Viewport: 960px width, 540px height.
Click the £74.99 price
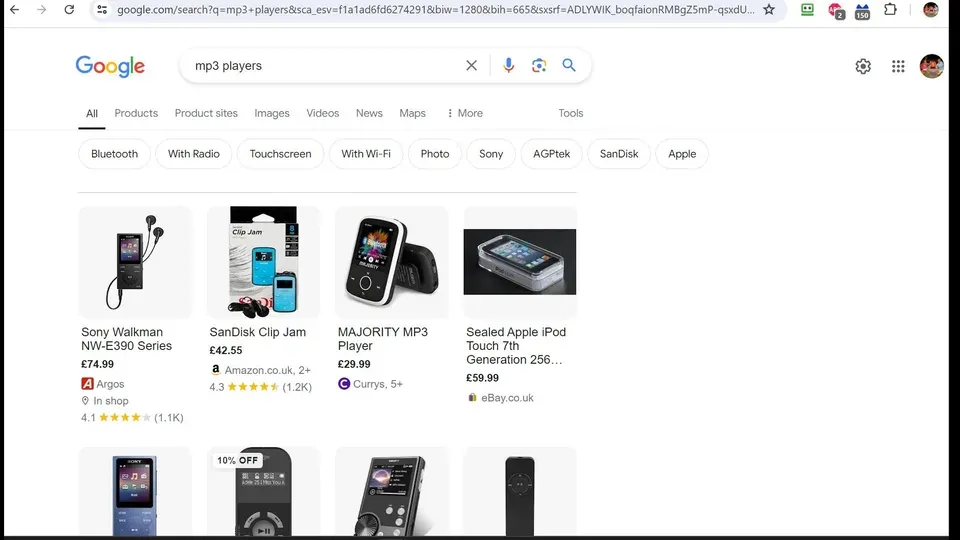(97, 364)
